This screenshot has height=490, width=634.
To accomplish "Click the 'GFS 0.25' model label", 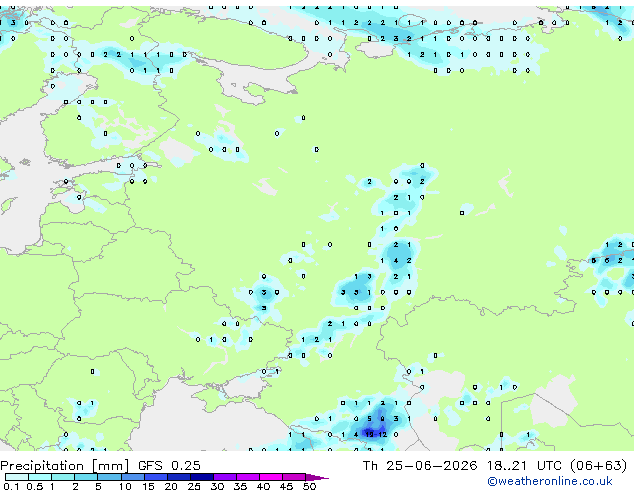I will point(169,466).
